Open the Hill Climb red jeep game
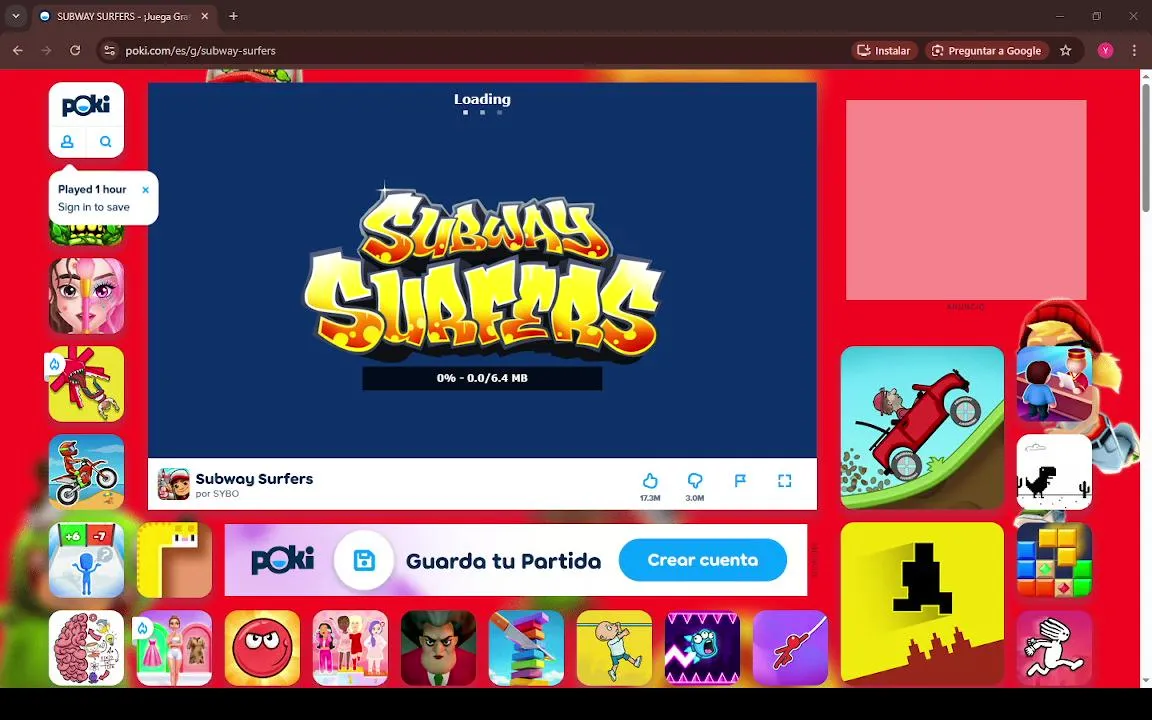The height and width of the screenshot is (720, 1152). [x=922, y=428]
